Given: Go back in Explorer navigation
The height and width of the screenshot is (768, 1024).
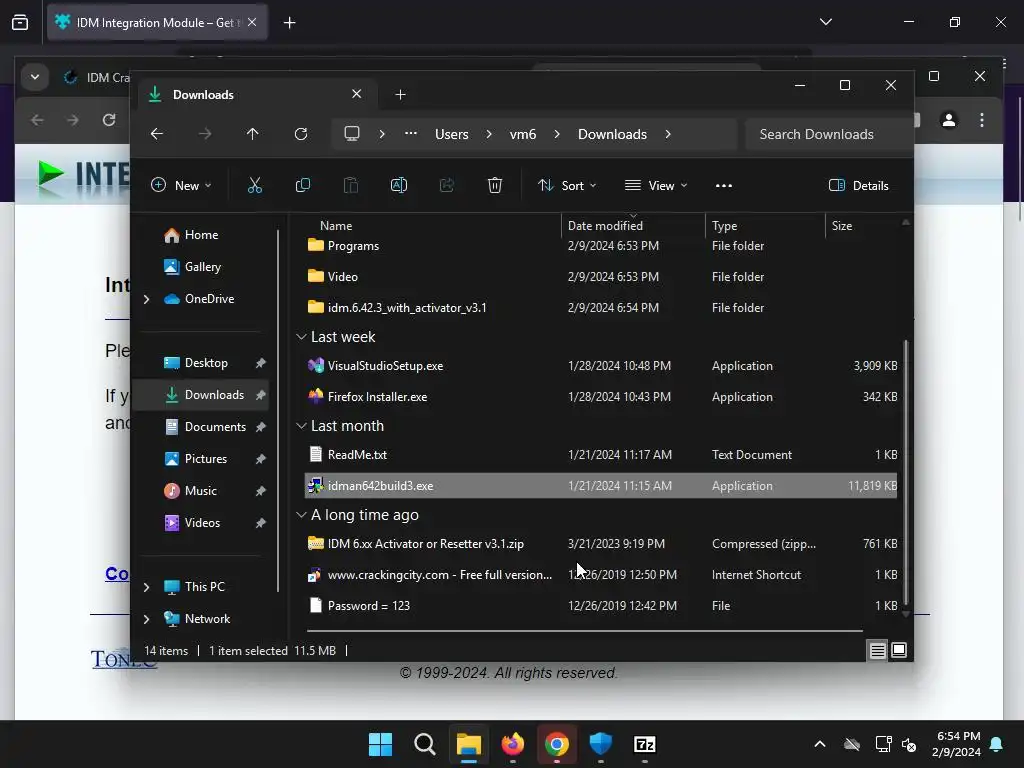Looking at the screenshot, I should click(157, 134).
